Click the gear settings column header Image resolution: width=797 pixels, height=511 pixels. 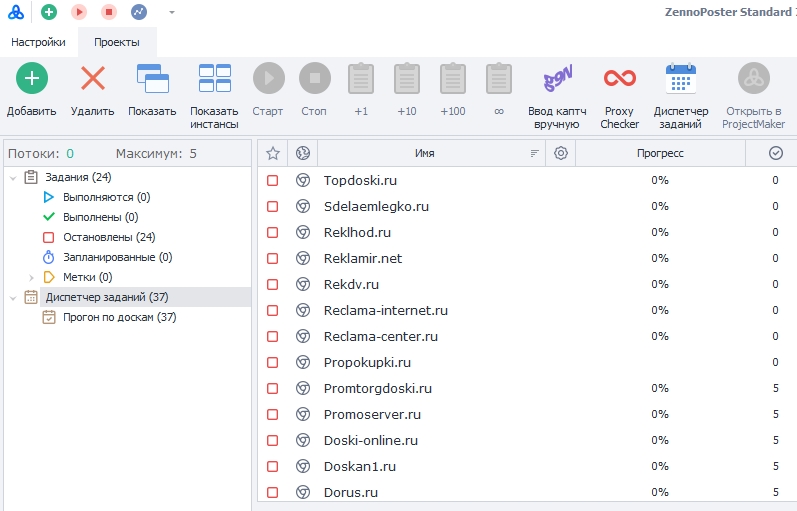pyautogui.click(x=561, y=153)
